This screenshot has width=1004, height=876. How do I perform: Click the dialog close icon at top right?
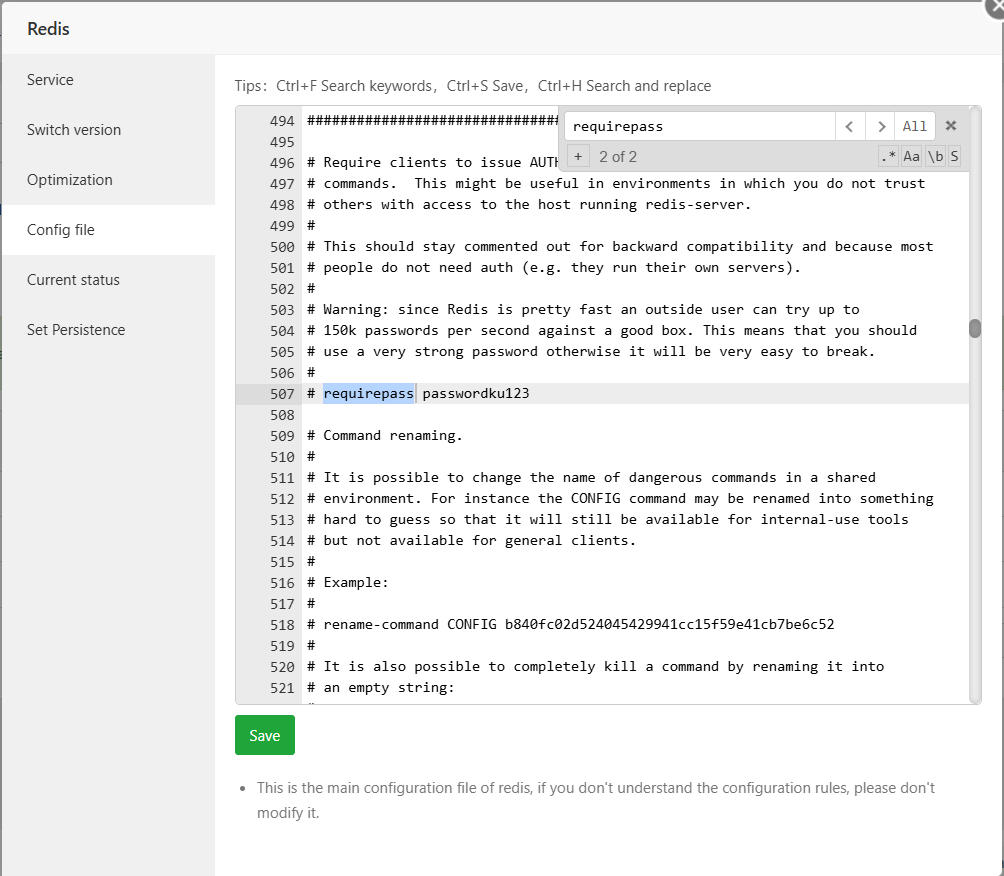coord(995,8)
